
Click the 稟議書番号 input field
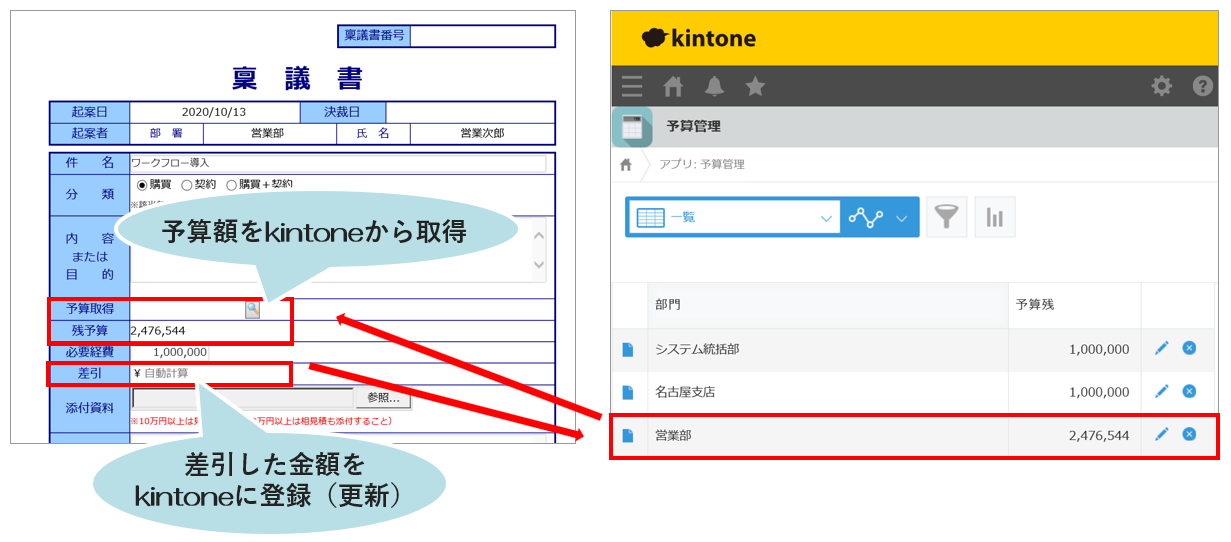click(x=482, y=36)
